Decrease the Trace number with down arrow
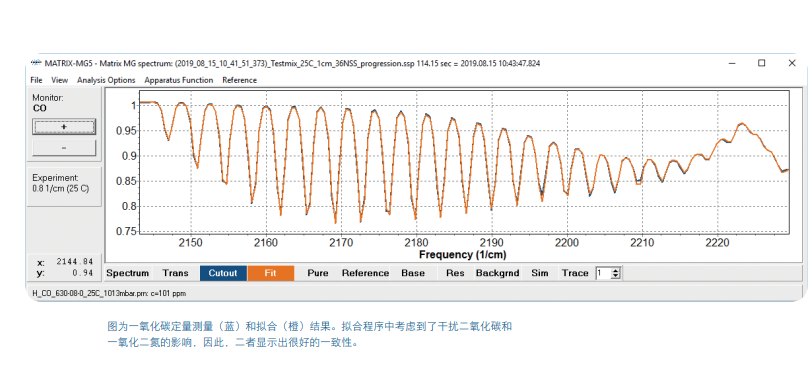812x366 pixels. [616, 276]
